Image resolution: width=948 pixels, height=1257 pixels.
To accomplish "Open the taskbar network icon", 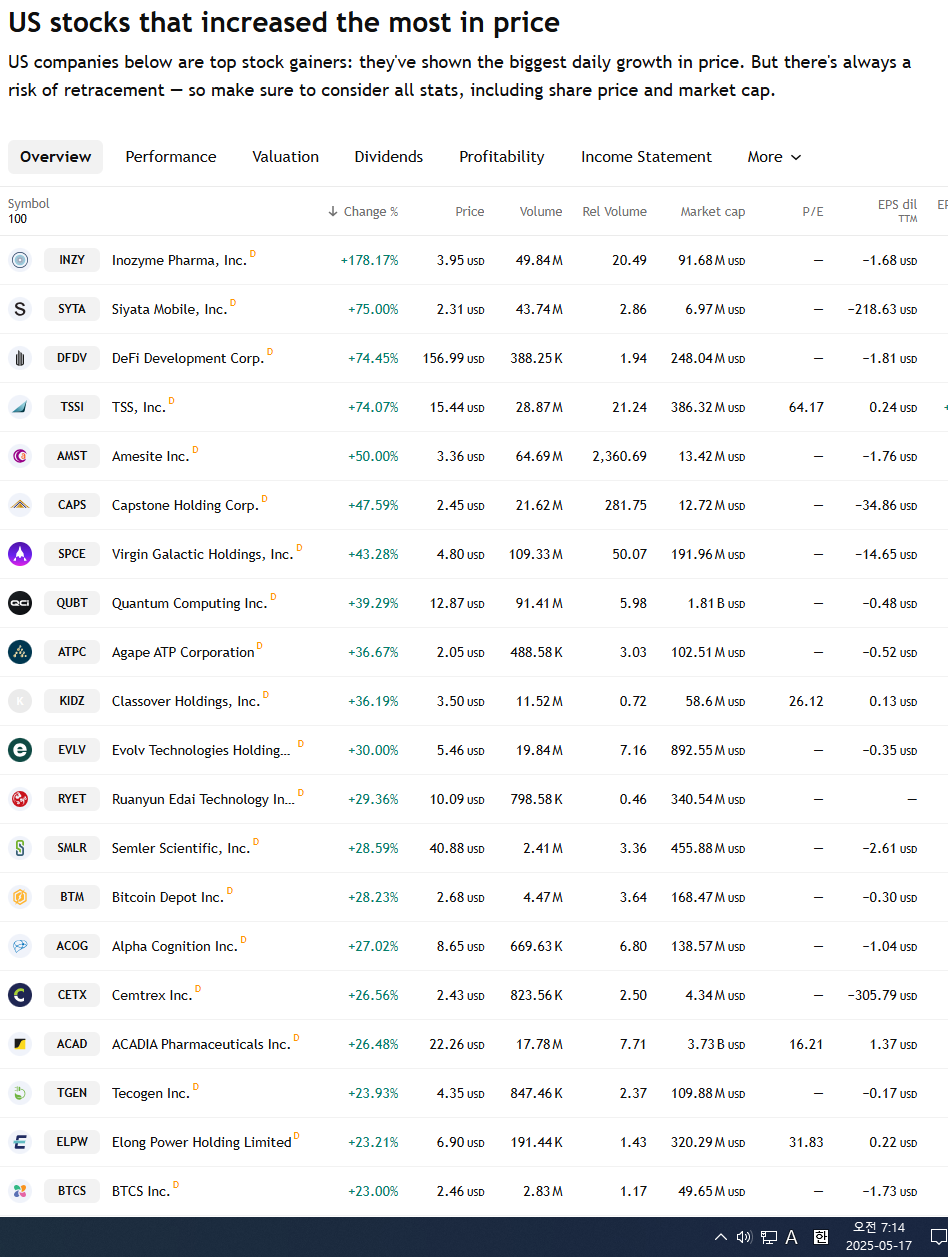I will (768, 1237).
